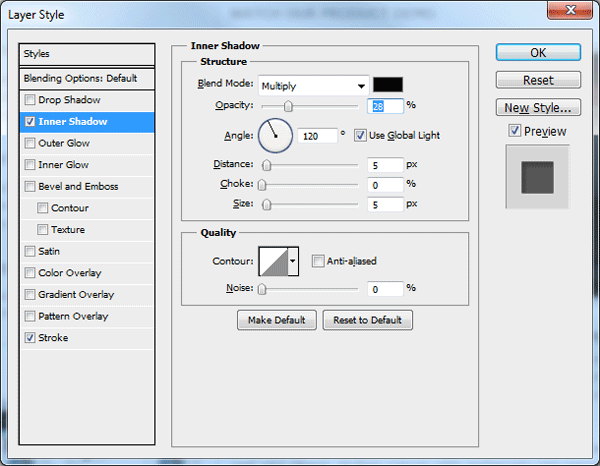The width and height of the screenshot is (600, 466).
Task: Enable the Inner Glow checkbox
Action: 29,165
